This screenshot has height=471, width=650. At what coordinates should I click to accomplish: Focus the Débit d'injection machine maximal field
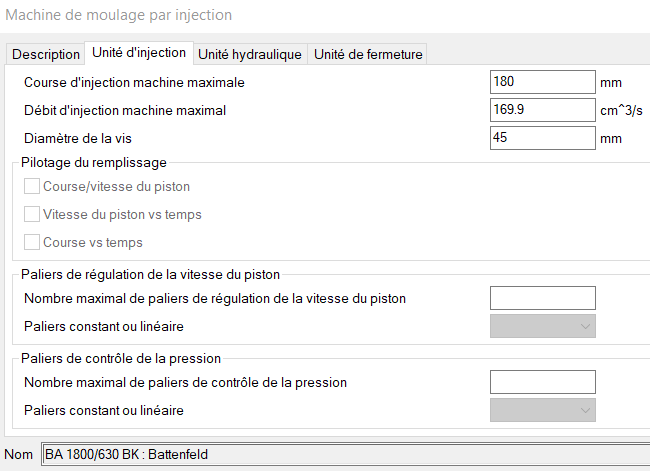(543, 110)
